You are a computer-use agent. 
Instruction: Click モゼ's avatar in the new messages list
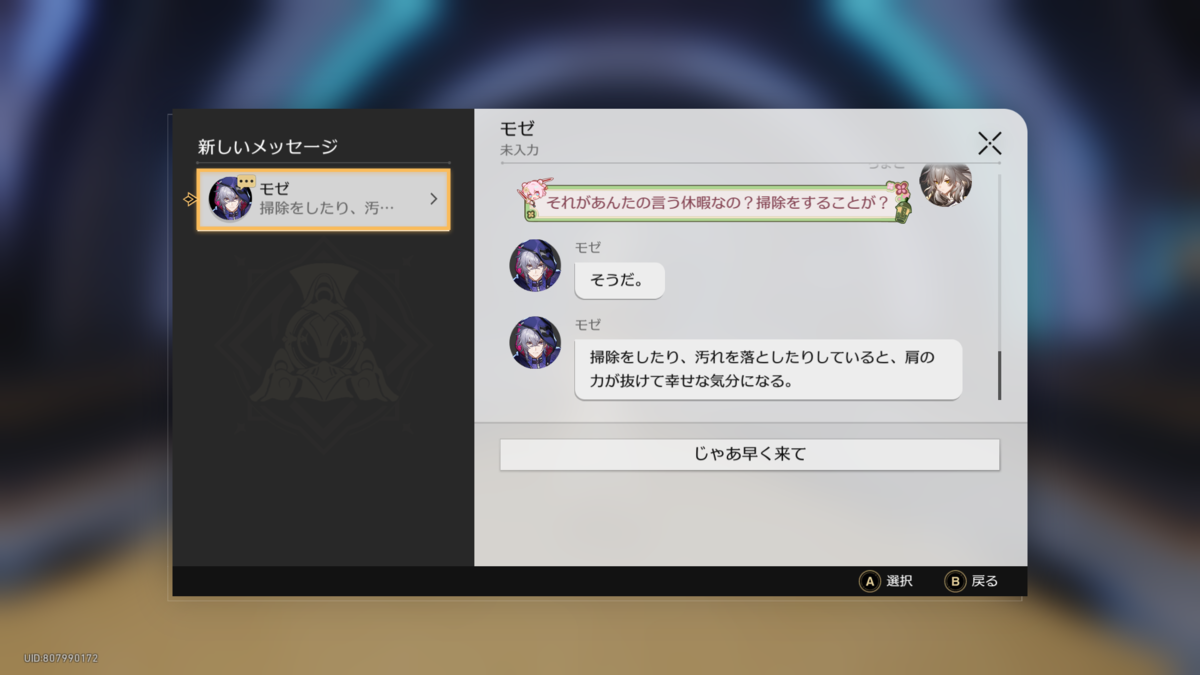click(x=230, y=199)
